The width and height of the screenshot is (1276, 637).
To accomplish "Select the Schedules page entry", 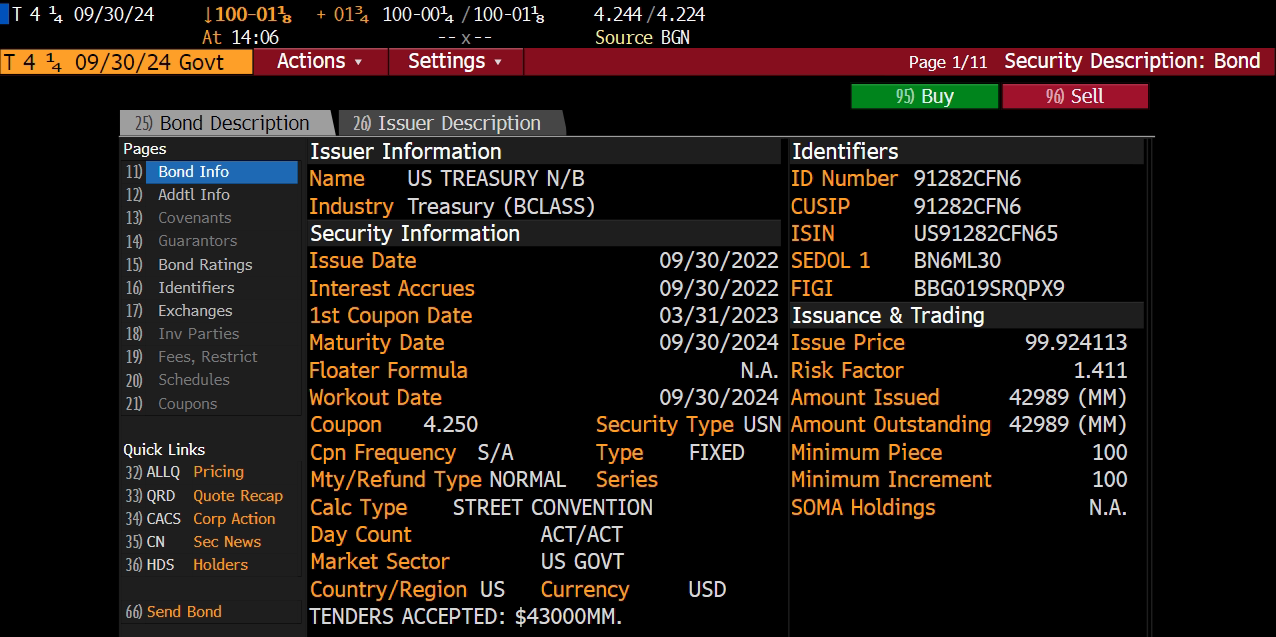I will click(x=193, y=380).
